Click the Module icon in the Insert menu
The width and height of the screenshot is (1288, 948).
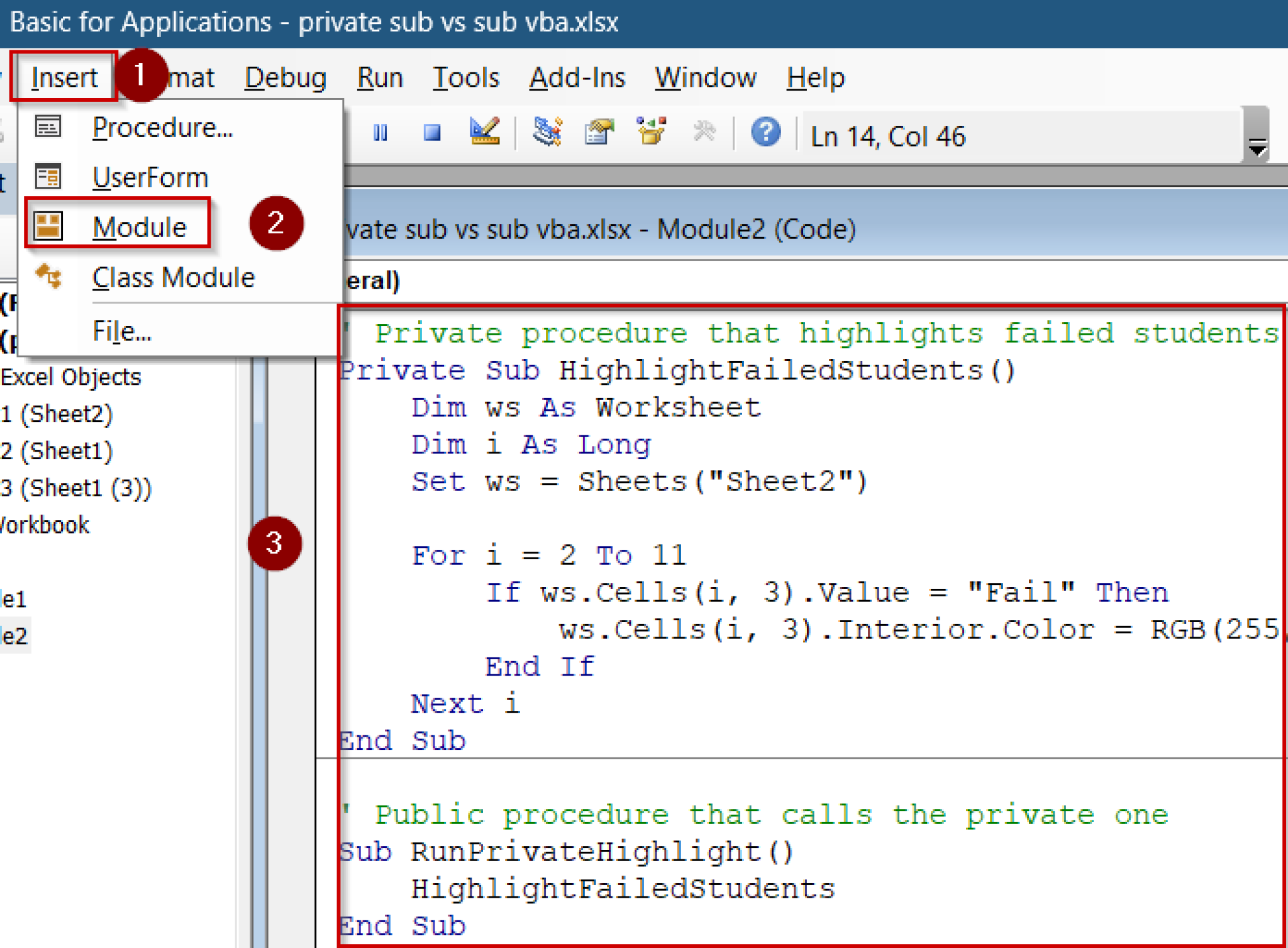click(48, 225)
